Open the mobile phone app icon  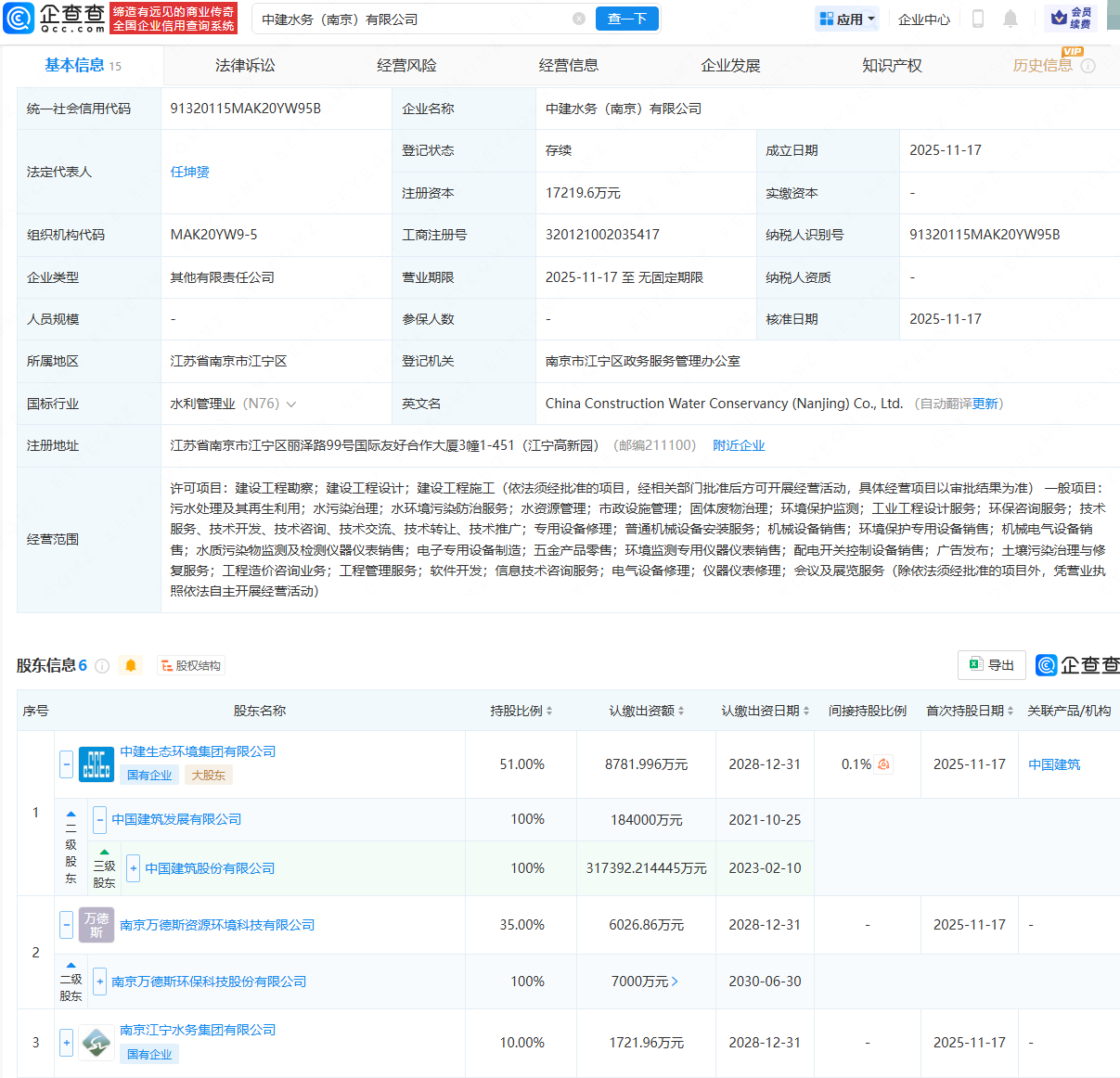pos(977,19)
